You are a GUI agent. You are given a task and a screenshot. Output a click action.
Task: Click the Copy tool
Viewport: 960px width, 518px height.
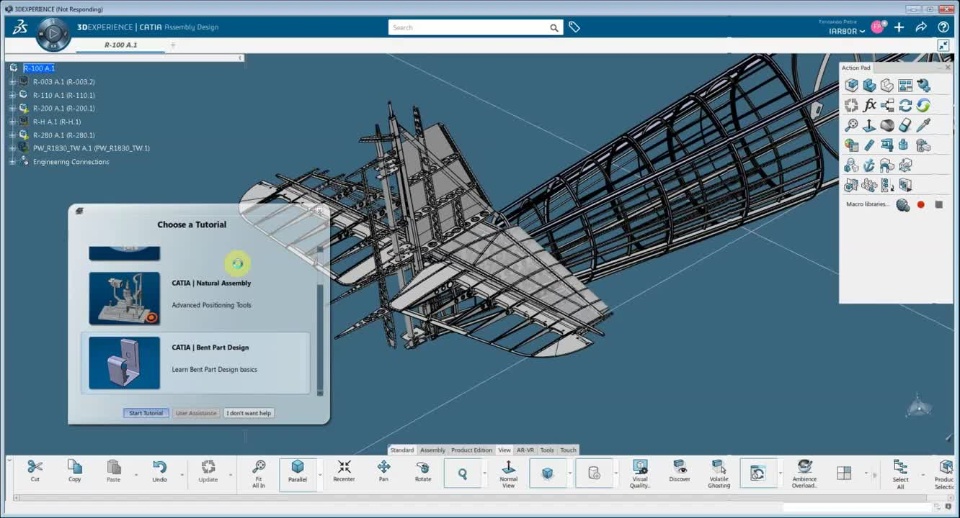pyautogui.click(x=74, y=470)
